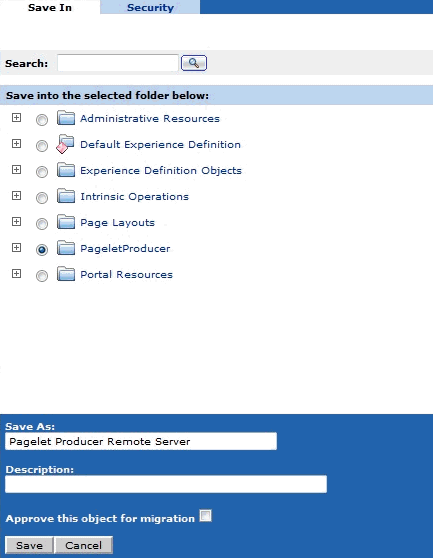Expand the Default Experience Definition node
This screenshot has height=558, width=433.
[16, 143]
